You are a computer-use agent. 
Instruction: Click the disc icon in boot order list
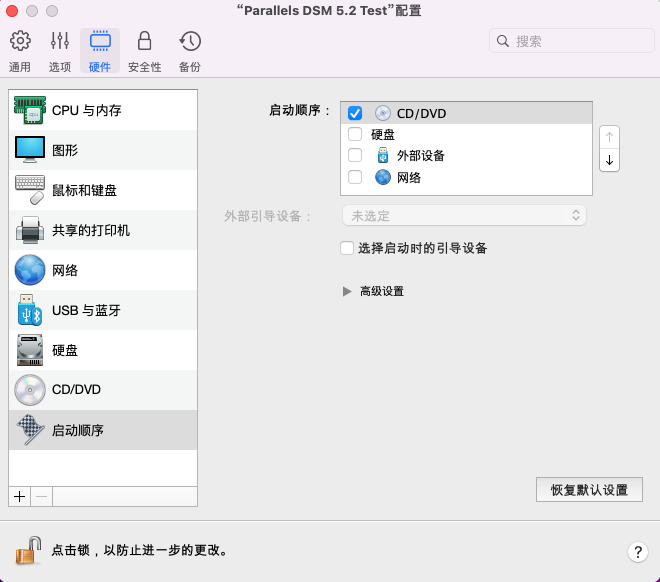[383, 113]
